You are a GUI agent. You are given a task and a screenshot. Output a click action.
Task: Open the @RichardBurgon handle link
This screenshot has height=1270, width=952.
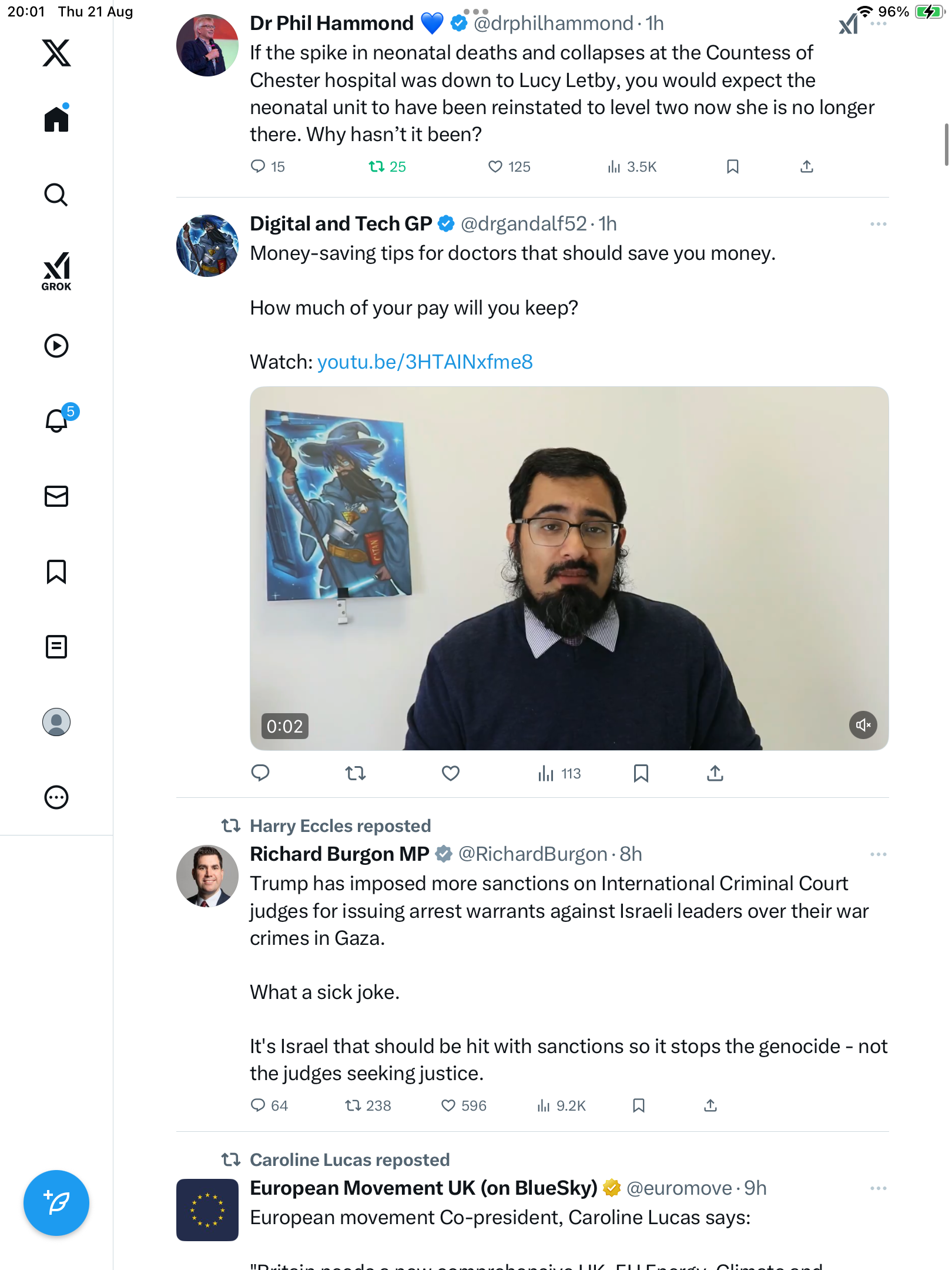point(532,854)
